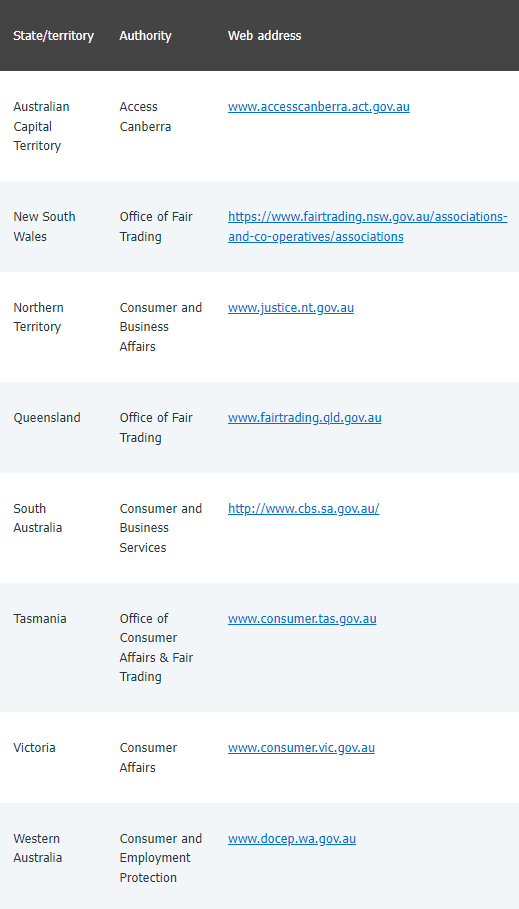Open the www.docep.wa.gov.au link
Viewport: 519px width, 909px height.
[x=292, y=839]
